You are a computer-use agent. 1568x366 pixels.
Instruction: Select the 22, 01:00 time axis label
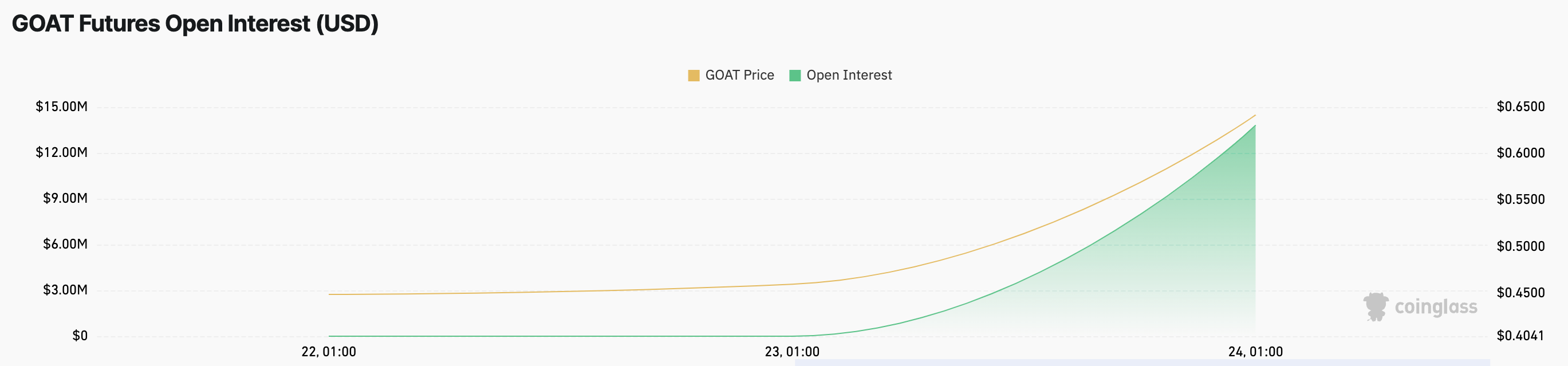click(329, 352)
